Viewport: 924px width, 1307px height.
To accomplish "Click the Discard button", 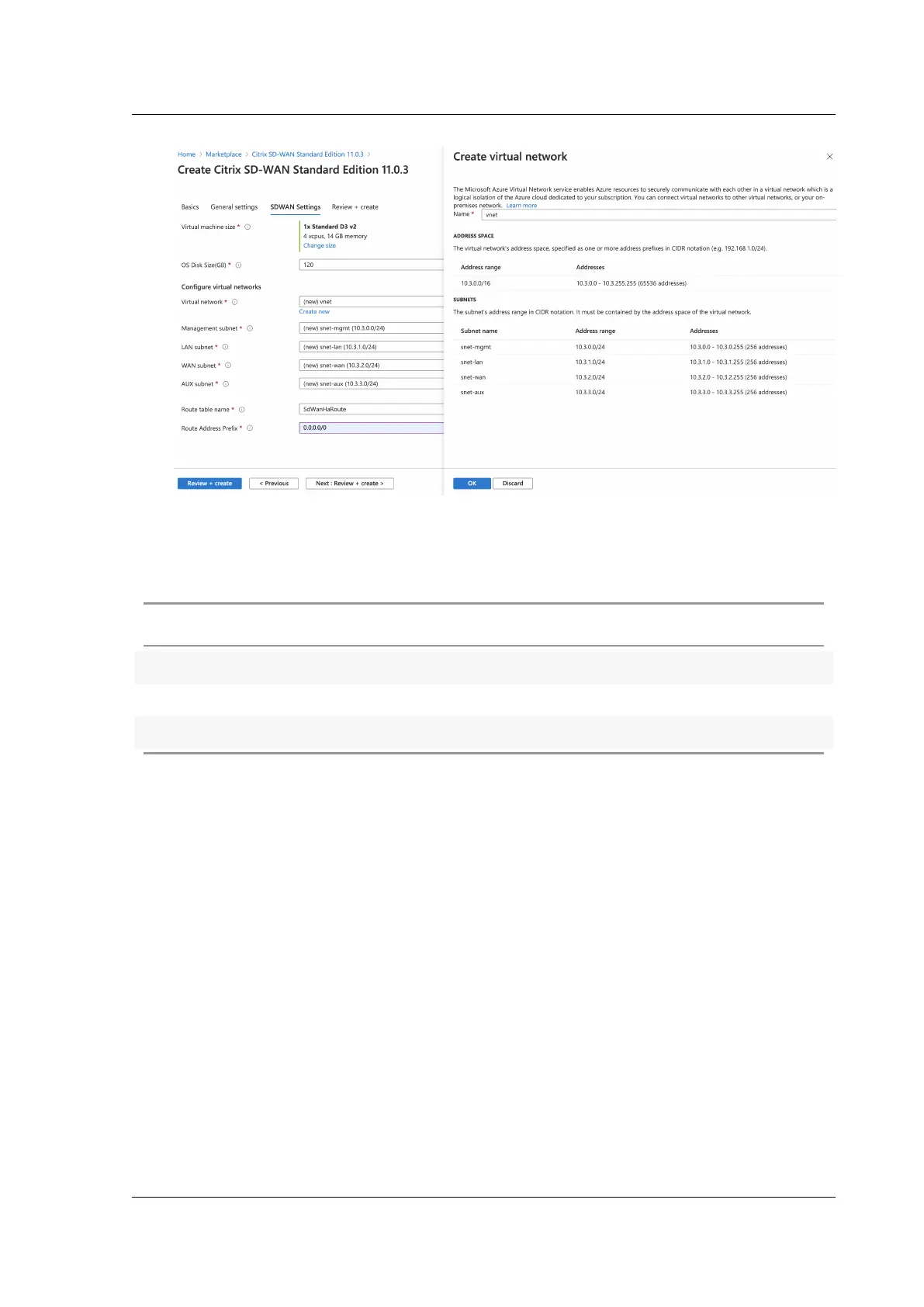I will (x=513, y=484).
